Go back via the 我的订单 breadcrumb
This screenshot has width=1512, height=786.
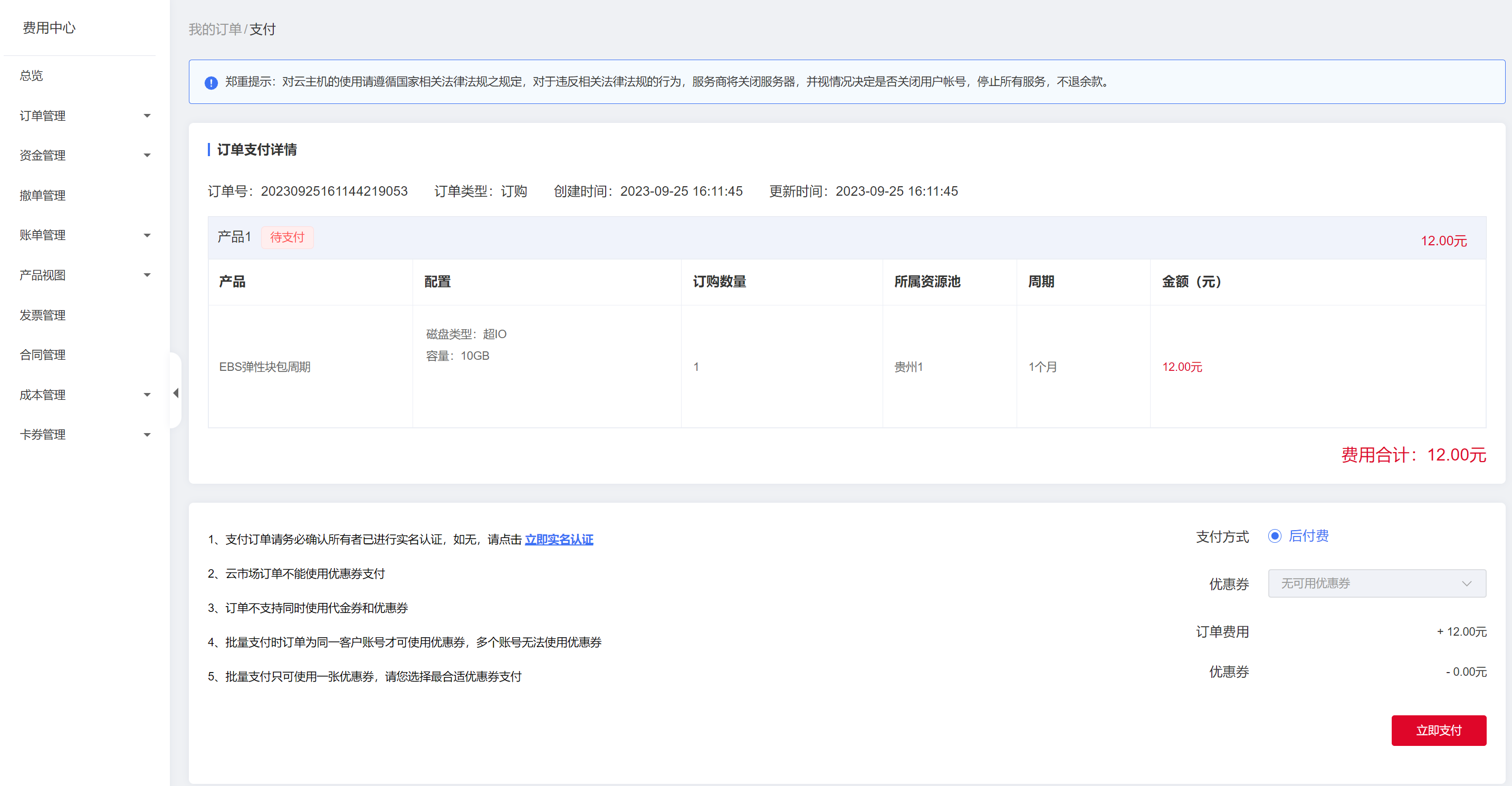pos(215,29)
